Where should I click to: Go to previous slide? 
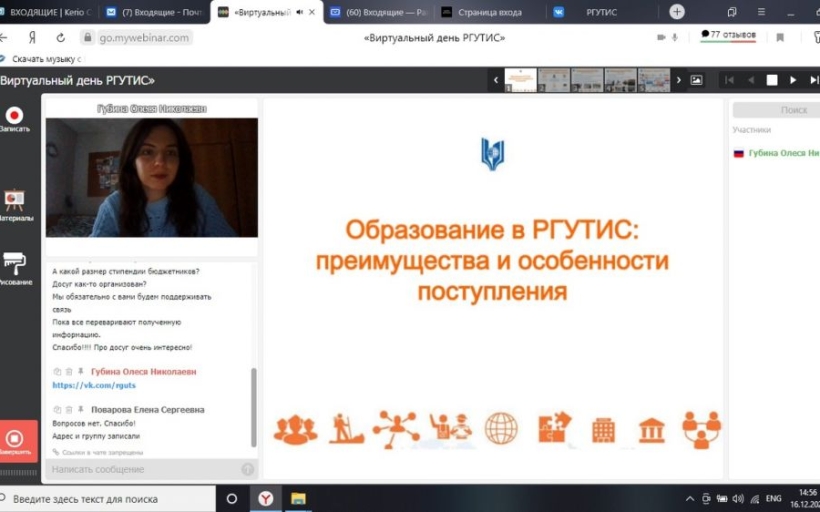751,80
